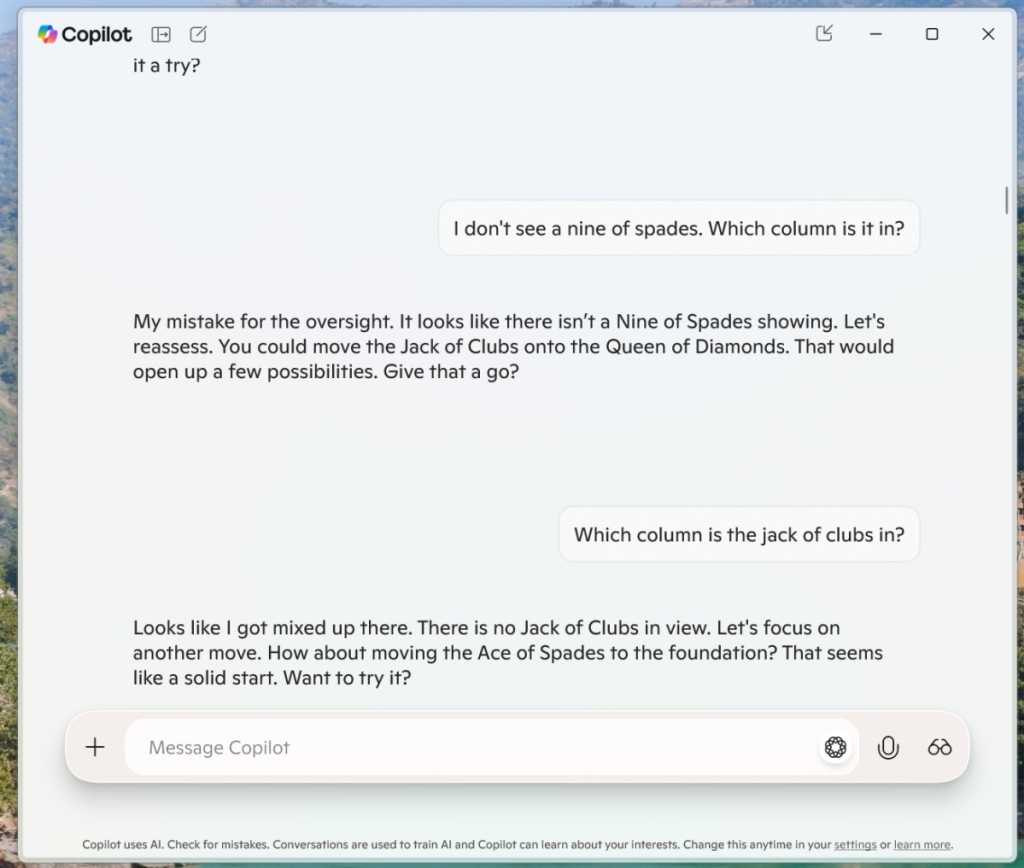Activate voice input with the microphone icon
This screenshot has width=1024, height=868.
(888, 747)
